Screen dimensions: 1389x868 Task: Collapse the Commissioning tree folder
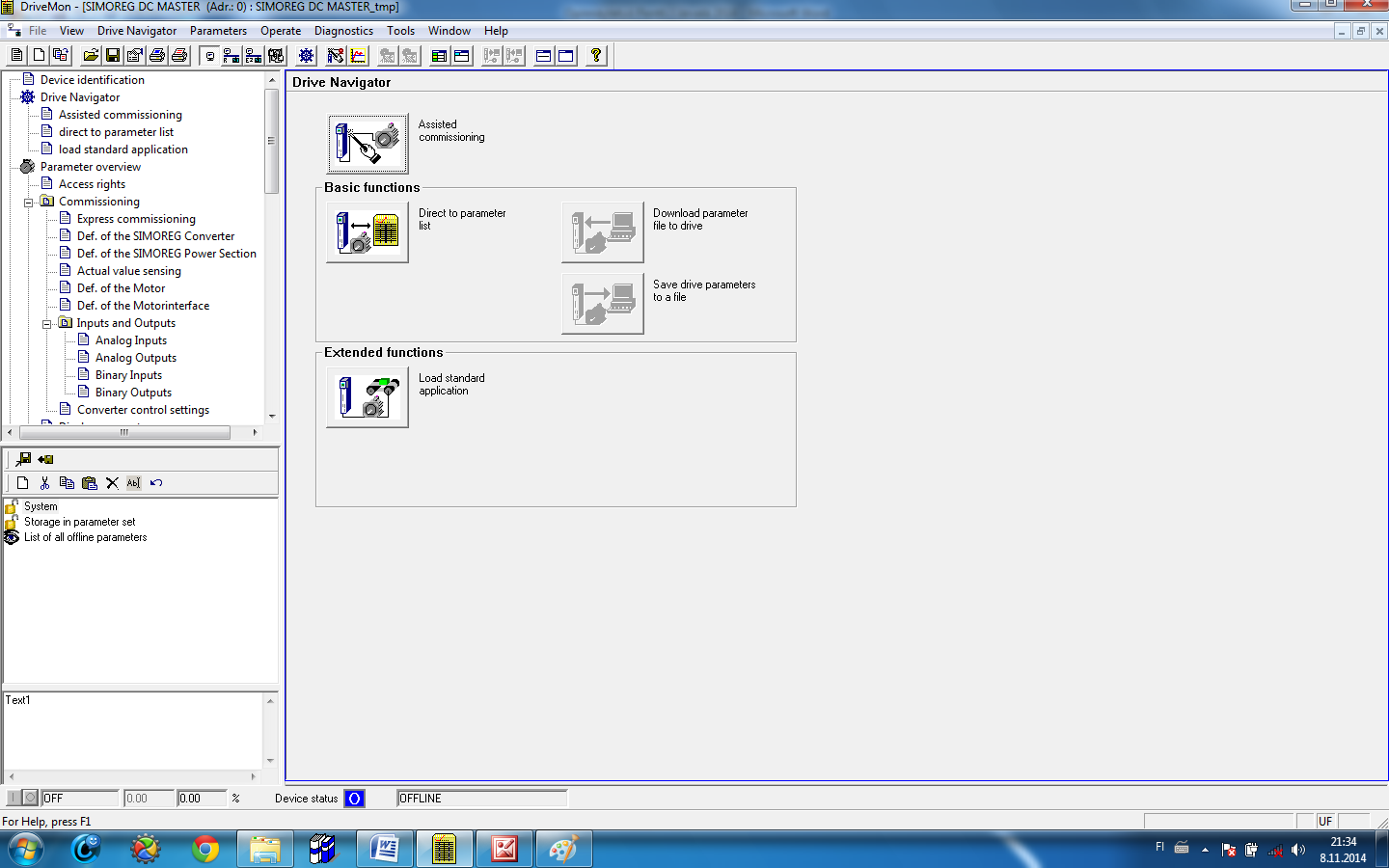[29, 203]
